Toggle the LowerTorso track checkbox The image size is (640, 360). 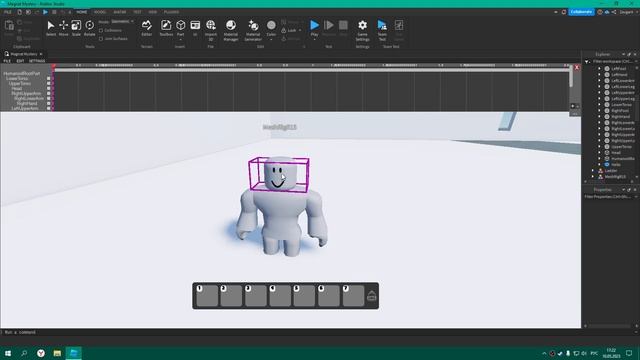click(x=49, y=78)
